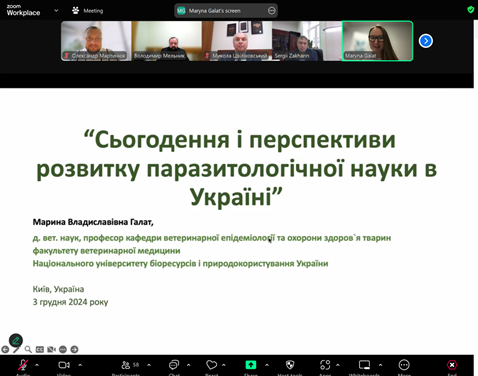Viewport: 478px width, 376px height.
Task: Expand video options caret
Action: coord(80,365)
